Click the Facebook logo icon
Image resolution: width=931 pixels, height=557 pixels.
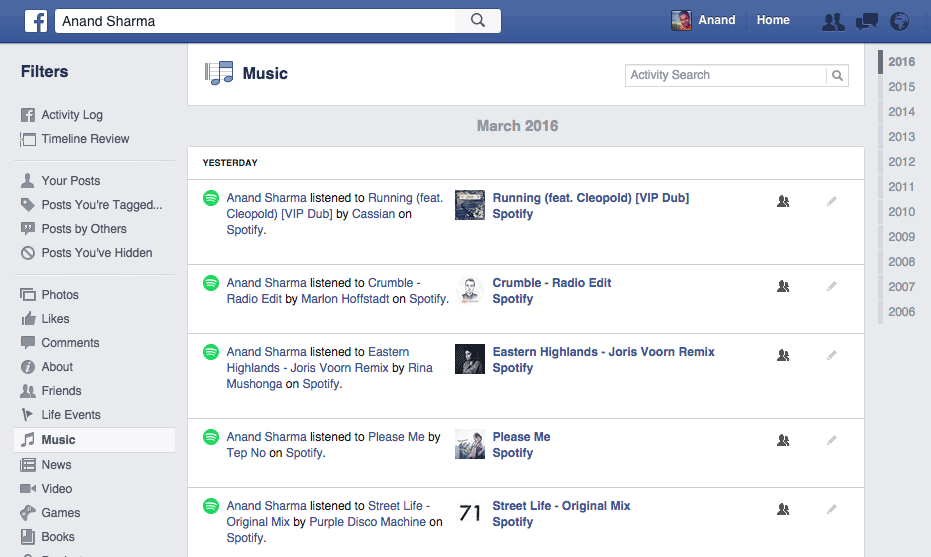coord(36,21)
